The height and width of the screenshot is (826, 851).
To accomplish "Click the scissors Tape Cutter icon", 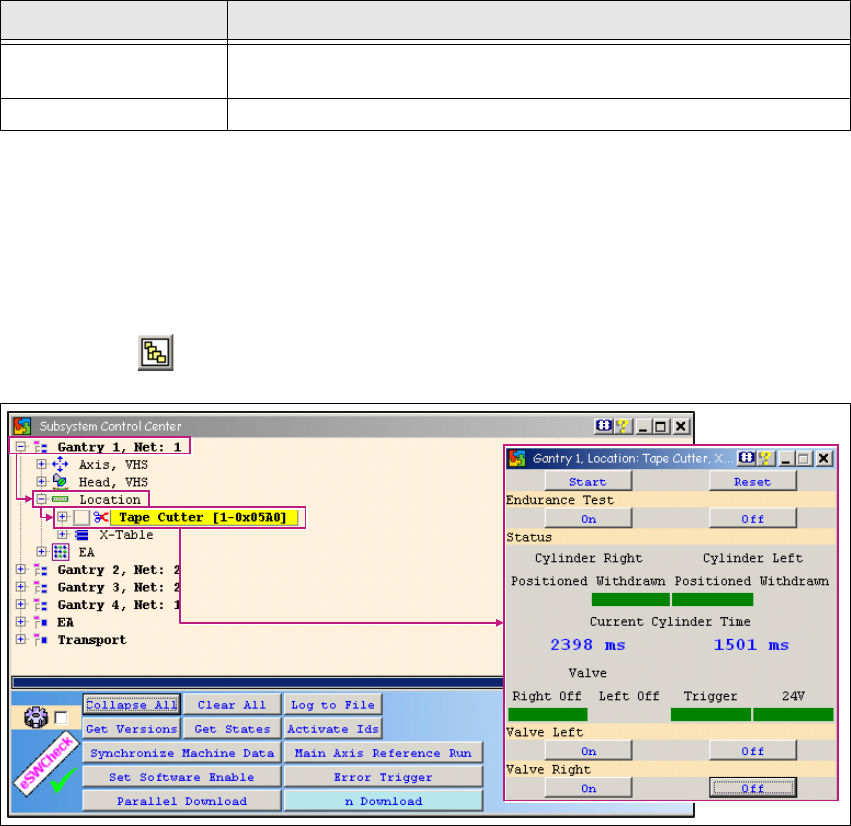I will point(101,517).
